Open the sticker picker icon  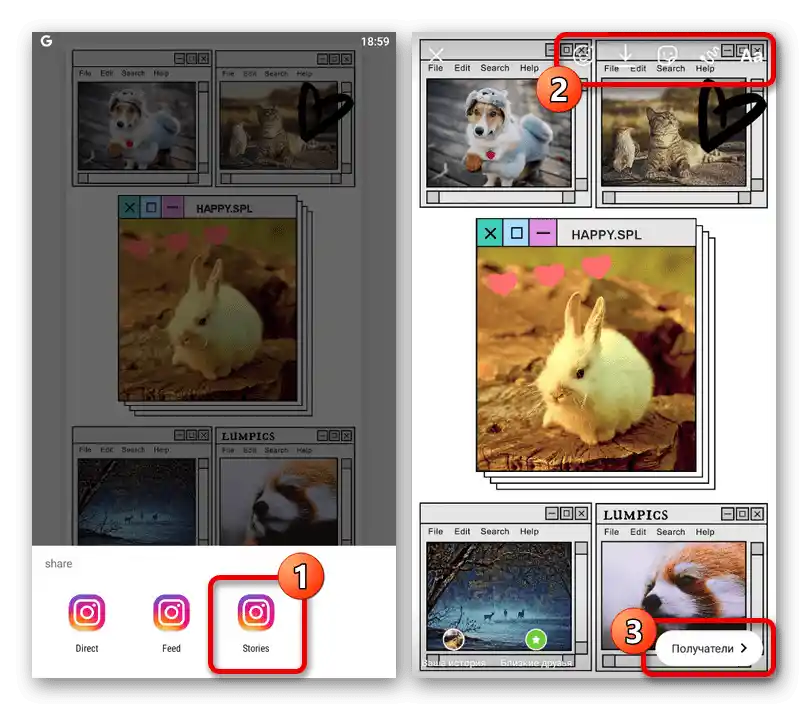coord(667,55)
